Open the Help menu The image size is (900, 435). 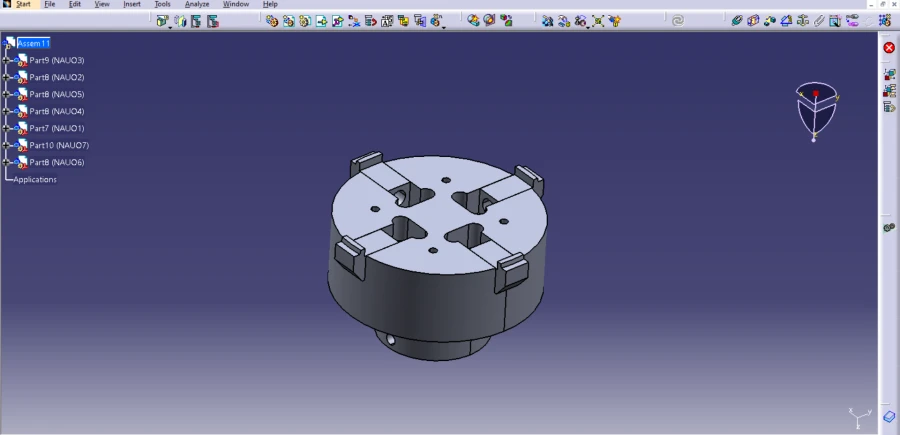coord(270,4)
